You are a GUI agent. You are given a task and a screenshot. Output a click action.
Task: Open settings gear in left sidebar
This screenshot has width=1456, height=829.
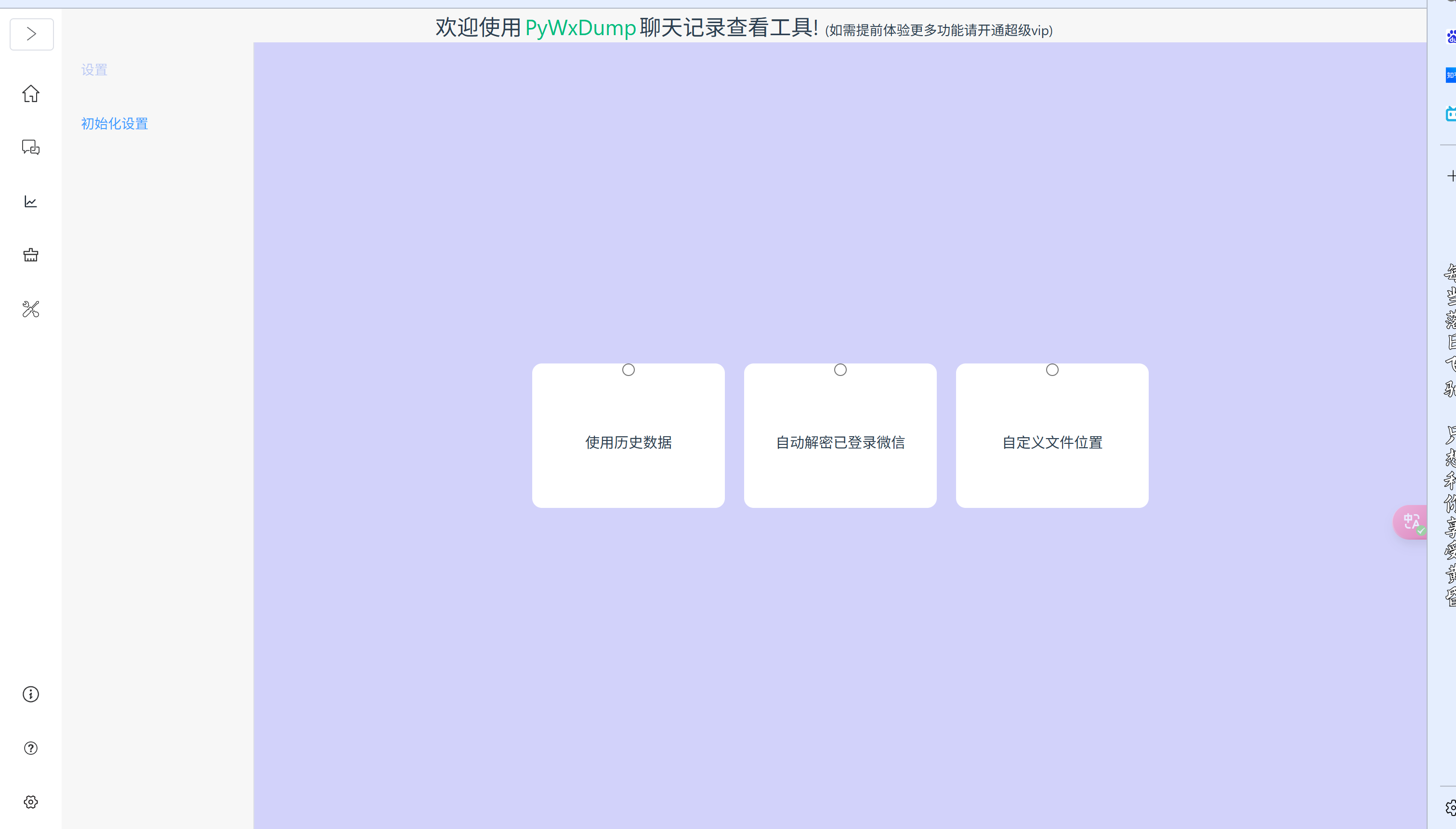31,802
